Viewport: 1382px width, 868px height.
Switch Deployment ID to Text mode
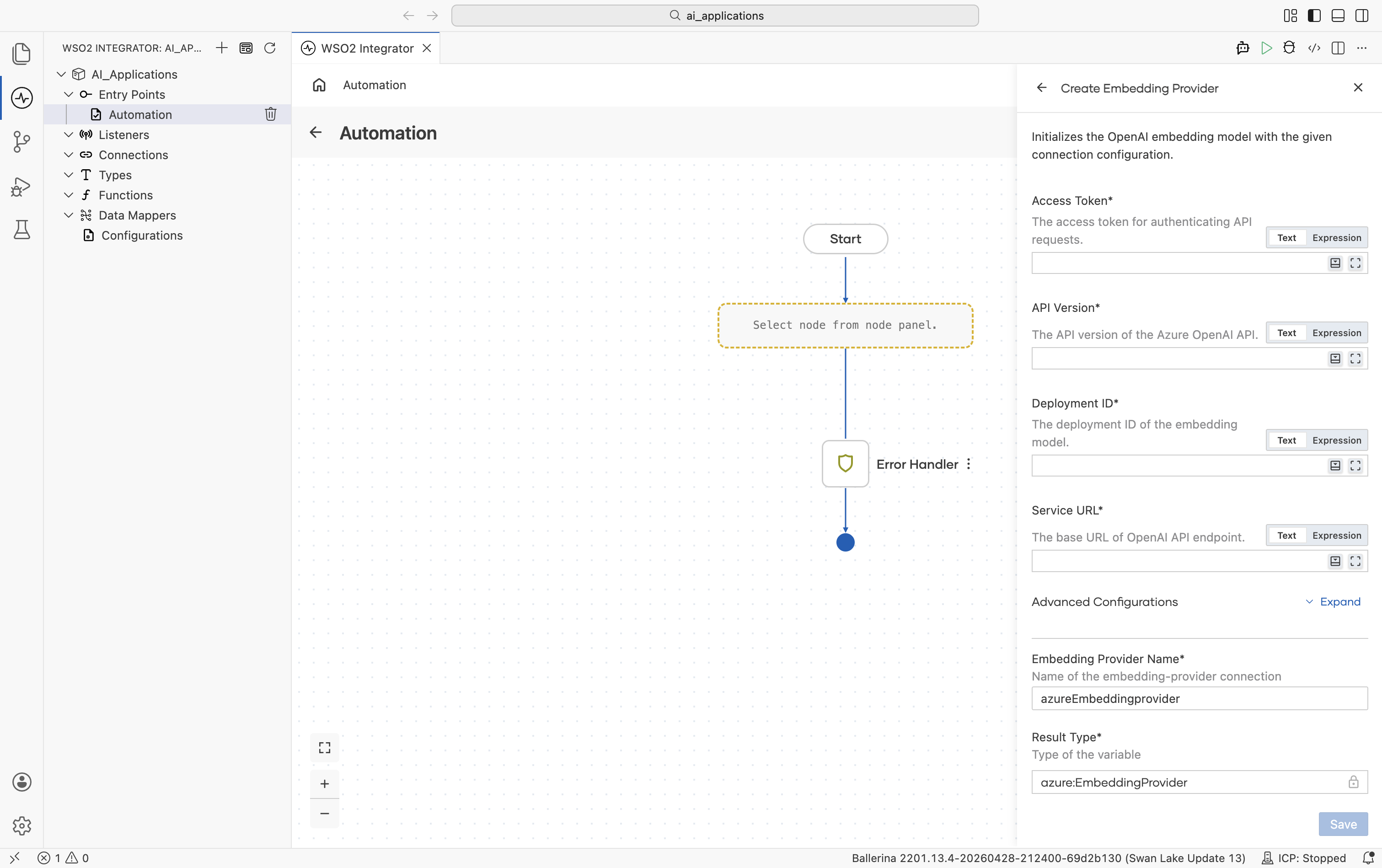pos(1287,440)
